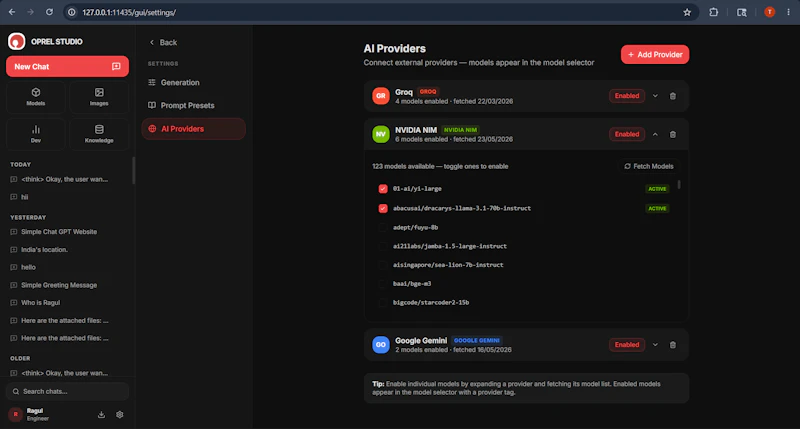Click the Search chats input field
The height and width of the screenshot is (429, 800).
67,391
